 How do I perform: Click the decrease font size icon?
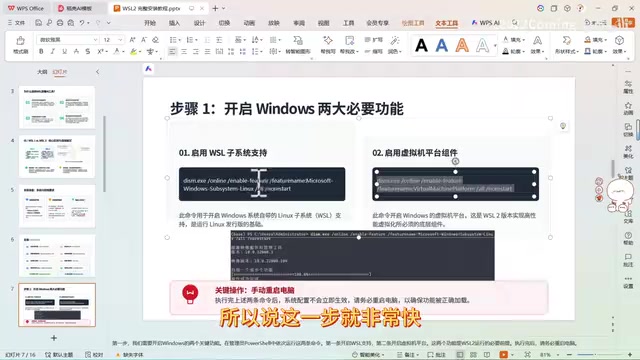point(144,40)
